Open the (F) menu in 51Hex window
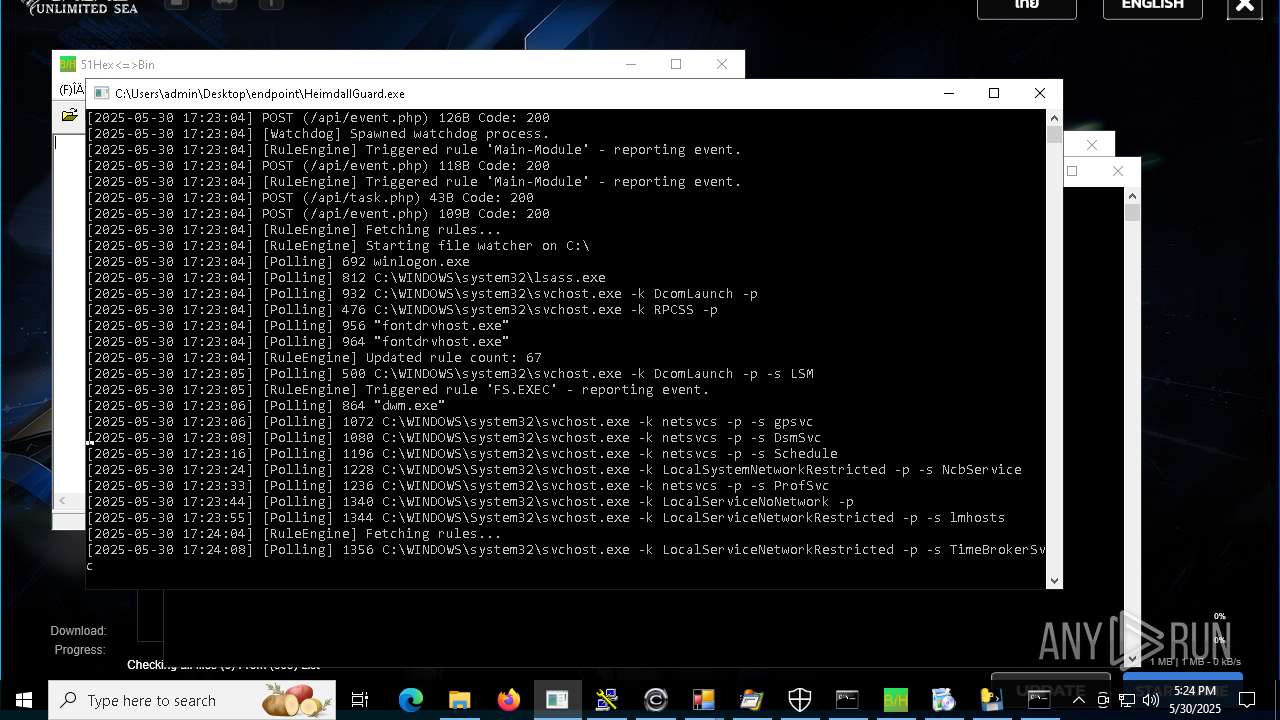1280x720 pixels. coord(70,90)
